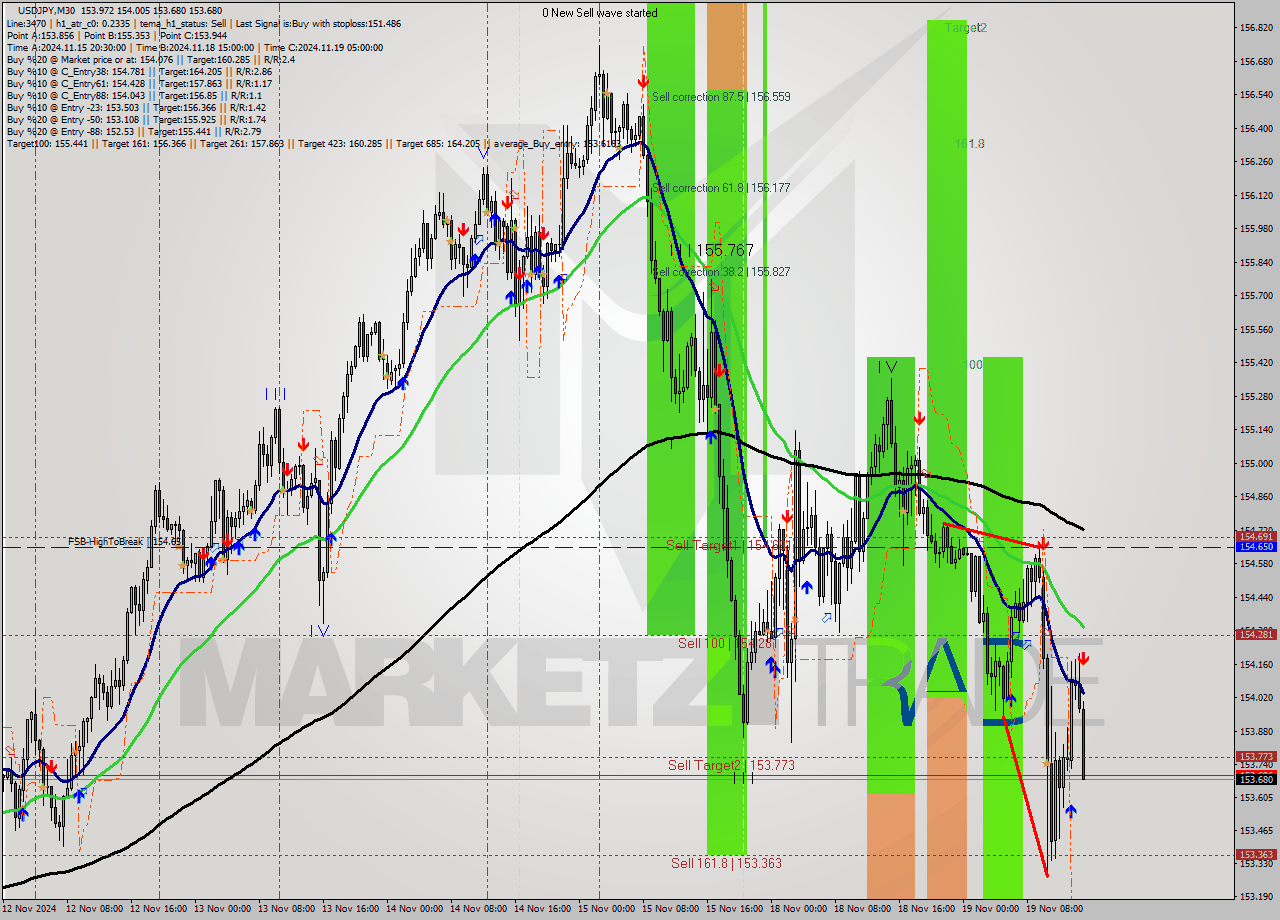This screenshot has height=920, width=1280.
Task: Click the red 153.363 price tag
Action: click(1256, 855)
